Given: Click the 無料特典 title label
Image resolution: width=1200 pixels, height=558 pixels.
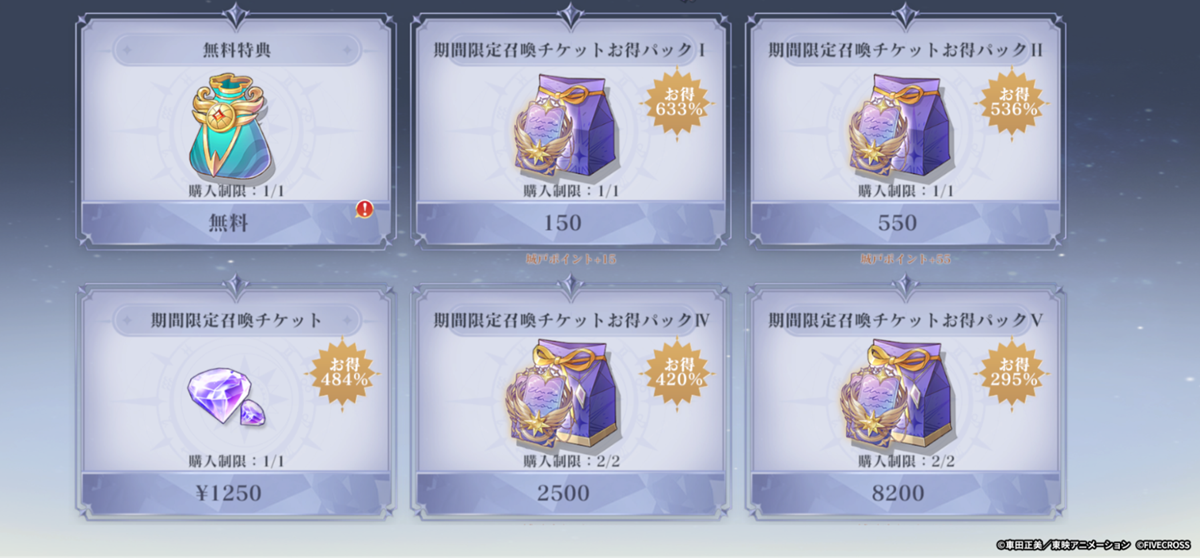Looking at the screenshot, I should (x=237, y=49).
